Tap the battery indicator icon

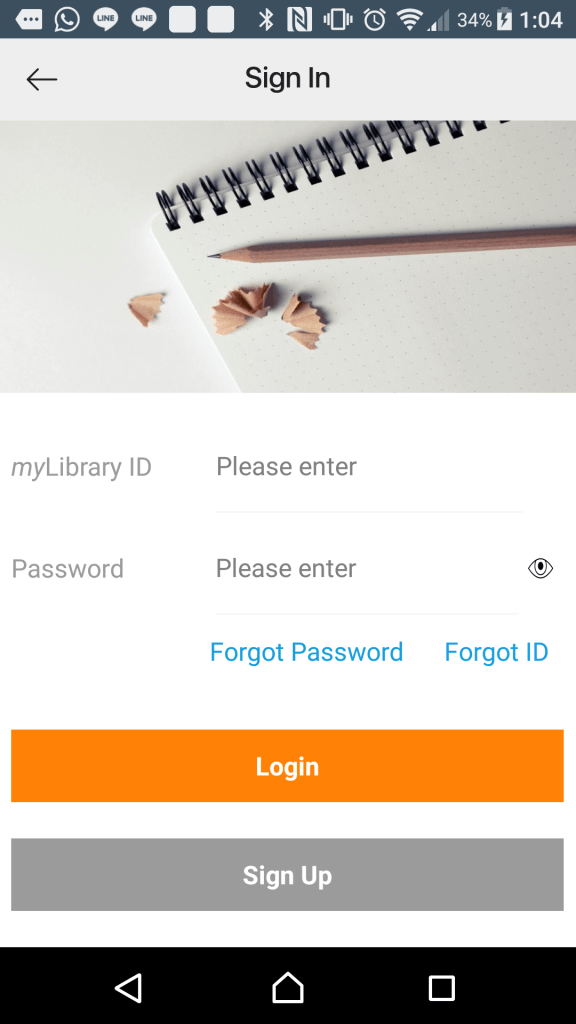(504, 20)
